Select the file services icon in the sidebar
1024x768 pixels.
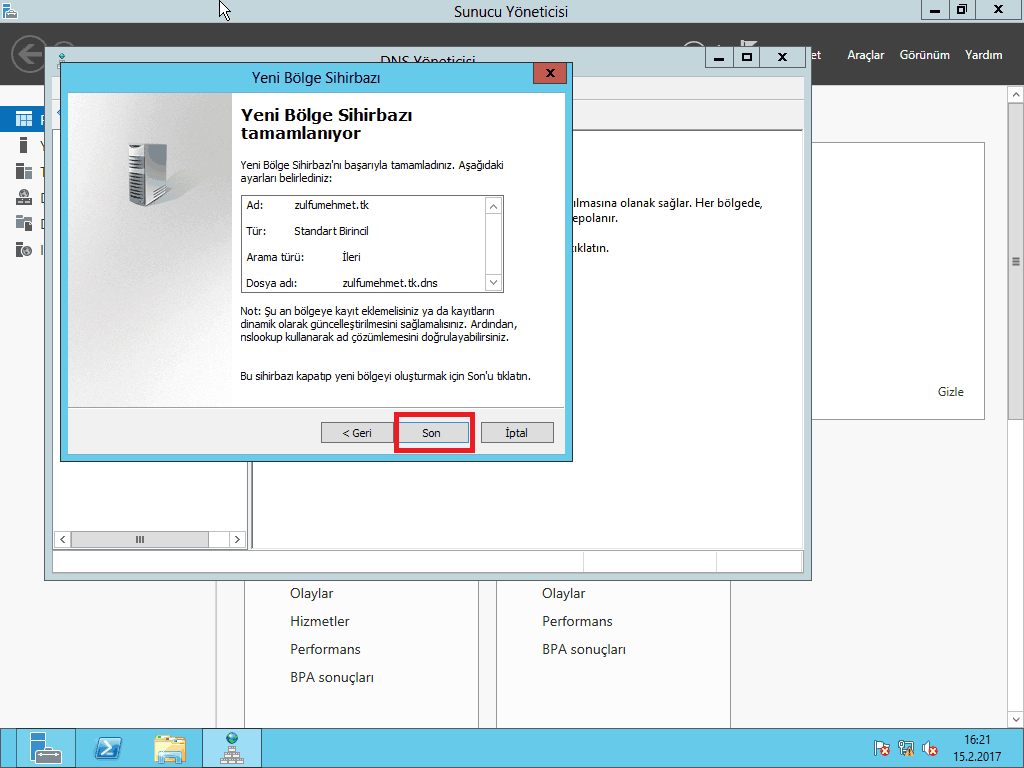tap(24, 223)
